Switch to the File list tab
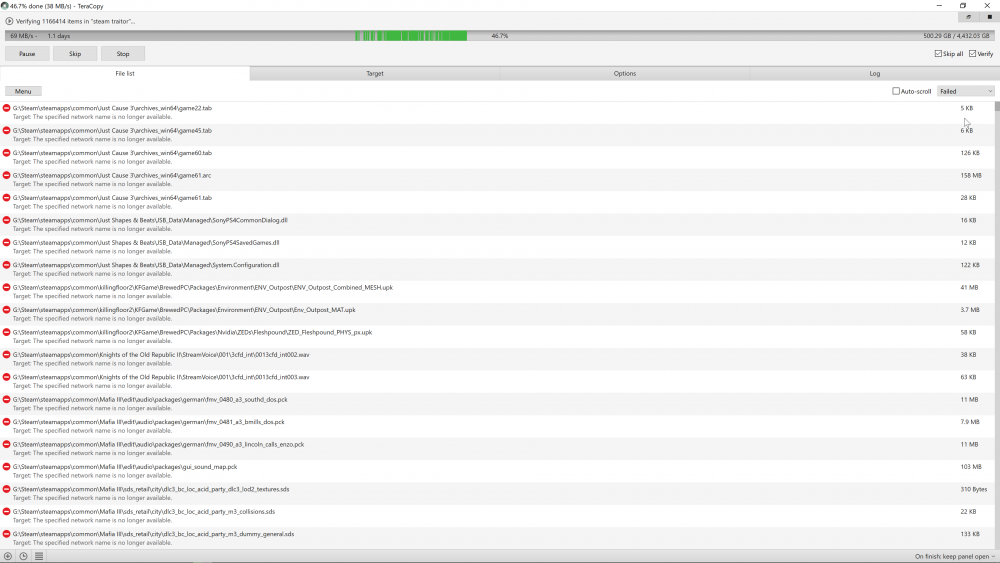 pos(125,73)
